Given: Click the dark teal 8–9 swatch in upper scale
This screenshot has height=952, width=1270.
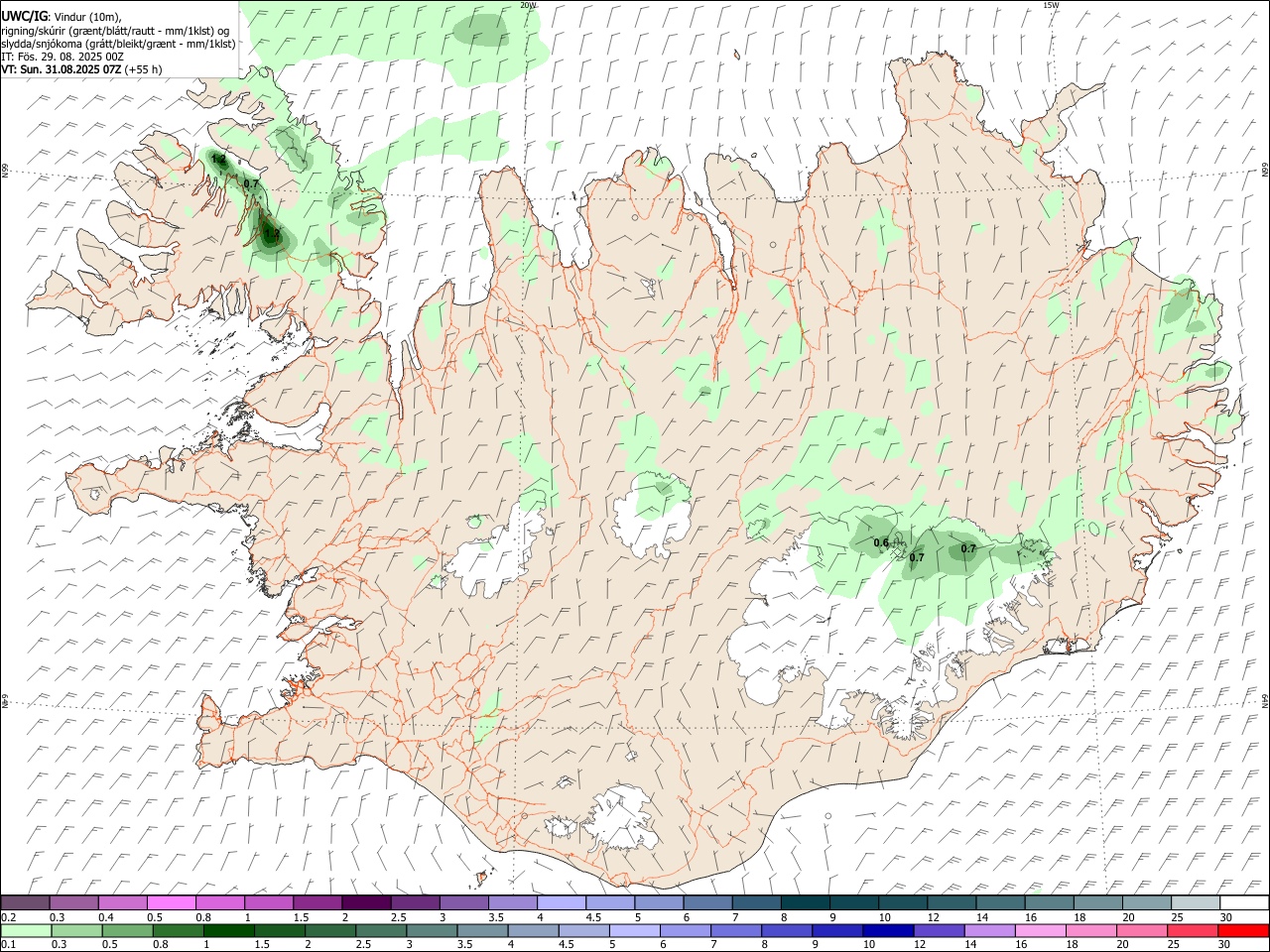Looking at the screenshot, I should pos(806,903).
